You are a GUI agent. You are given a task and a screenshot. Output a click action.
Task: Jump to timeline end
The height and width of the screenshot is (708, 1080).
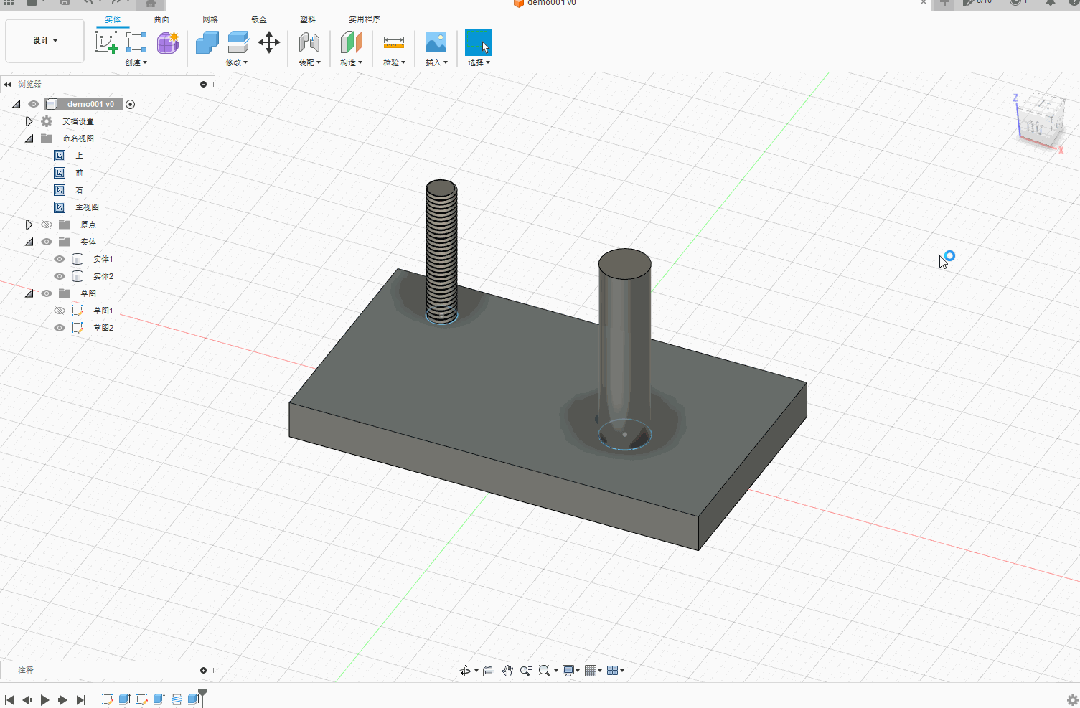pyautogui.click(x=81, y=700)
